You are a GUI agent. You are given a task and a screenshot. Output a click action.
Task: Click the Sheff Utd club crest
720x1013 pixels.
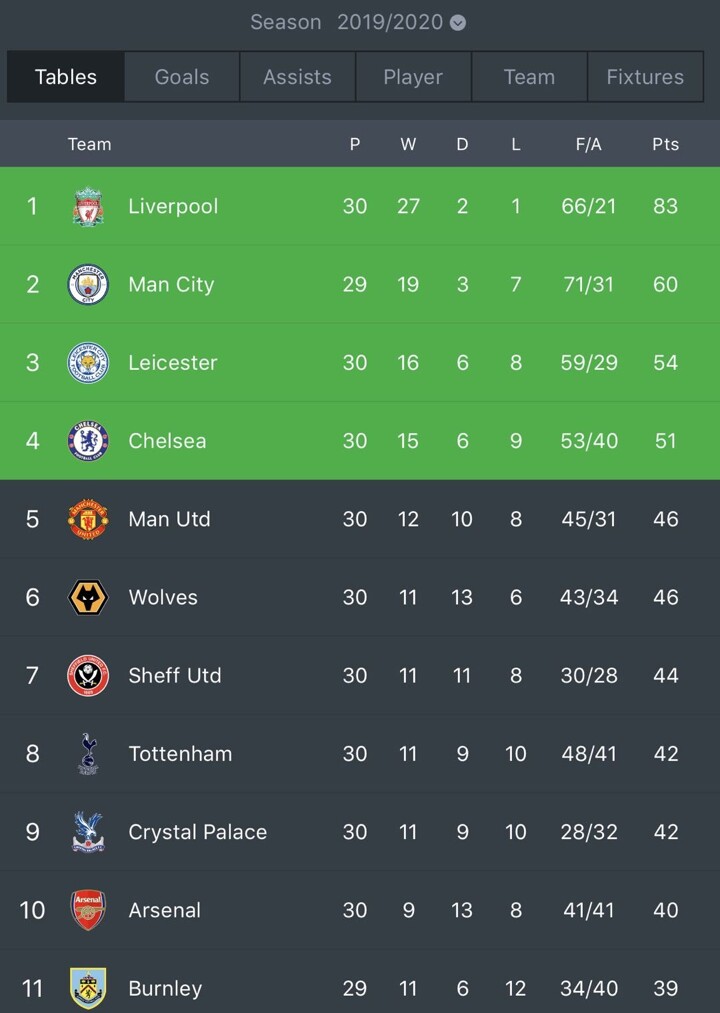coord(88,675)
